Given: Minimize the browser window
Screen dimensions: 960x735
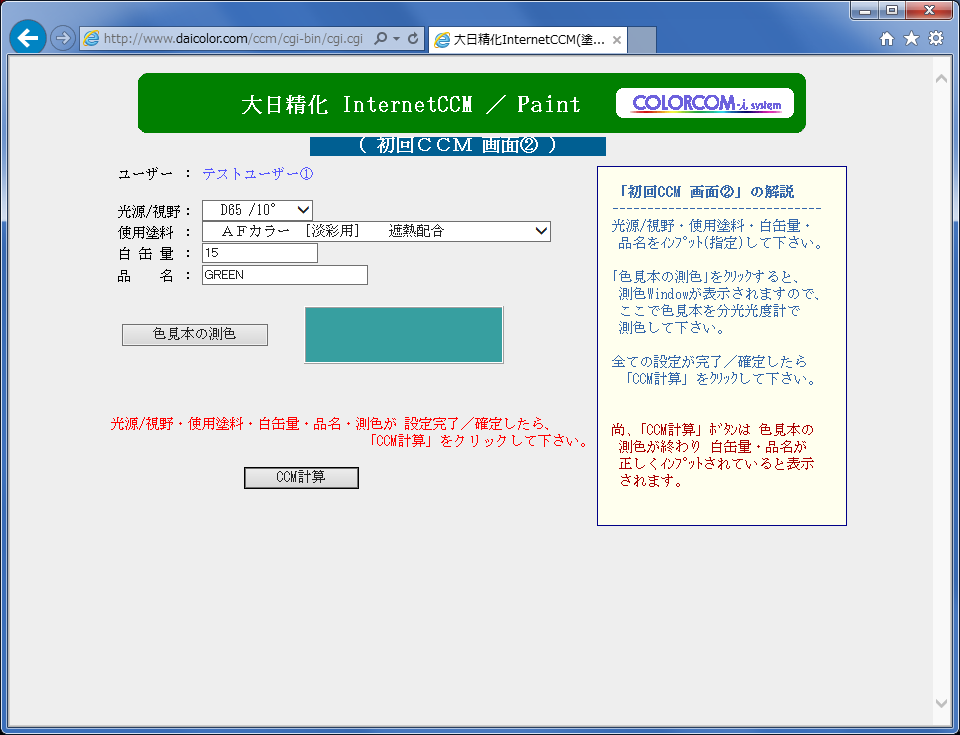Looking at the screenshot, I should 865,10.
